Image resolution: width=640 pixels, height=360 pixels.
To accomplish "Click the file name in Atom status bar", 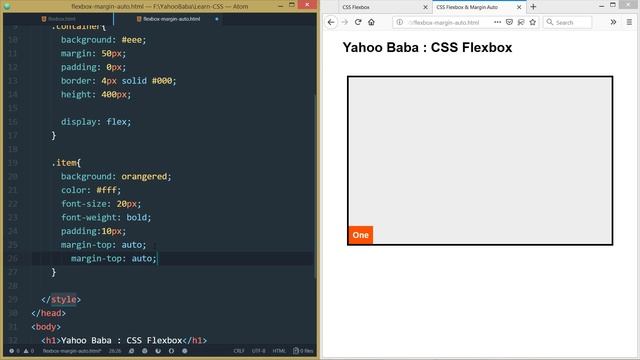I will (72, 351).
